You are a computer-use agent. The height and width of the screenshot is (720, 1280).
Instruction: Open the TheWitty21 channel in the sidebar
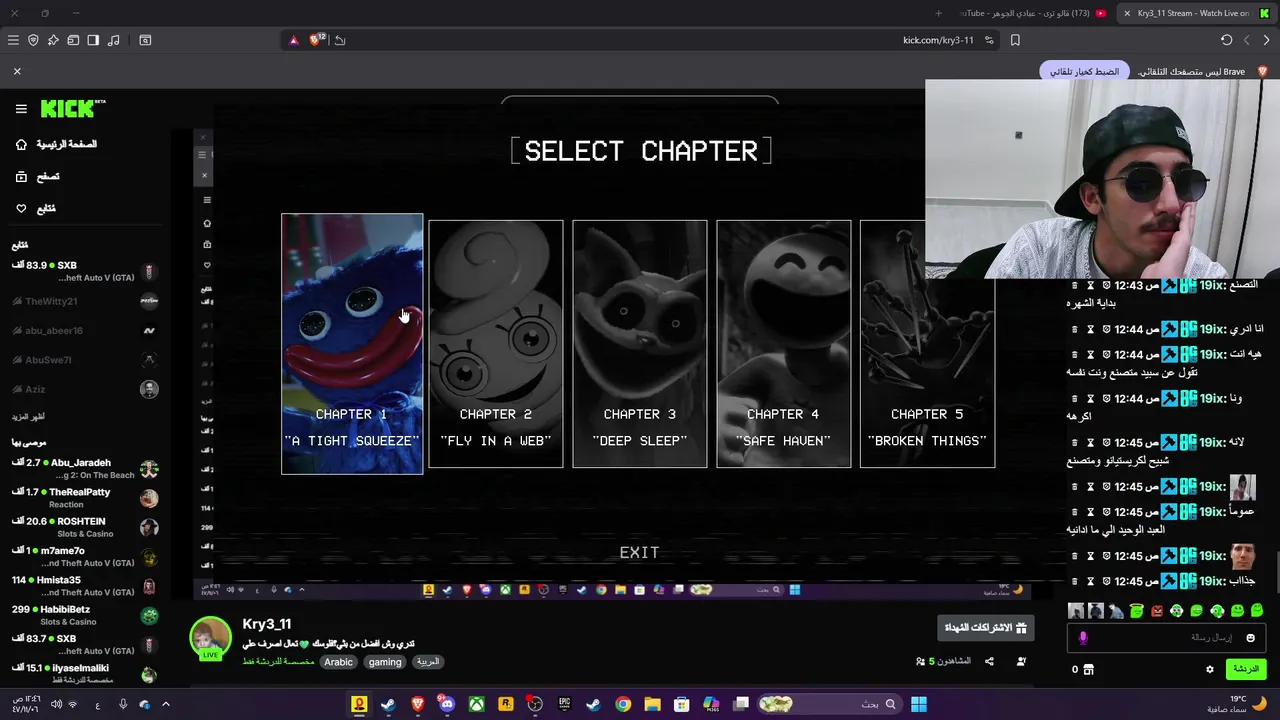click(85, 301)
